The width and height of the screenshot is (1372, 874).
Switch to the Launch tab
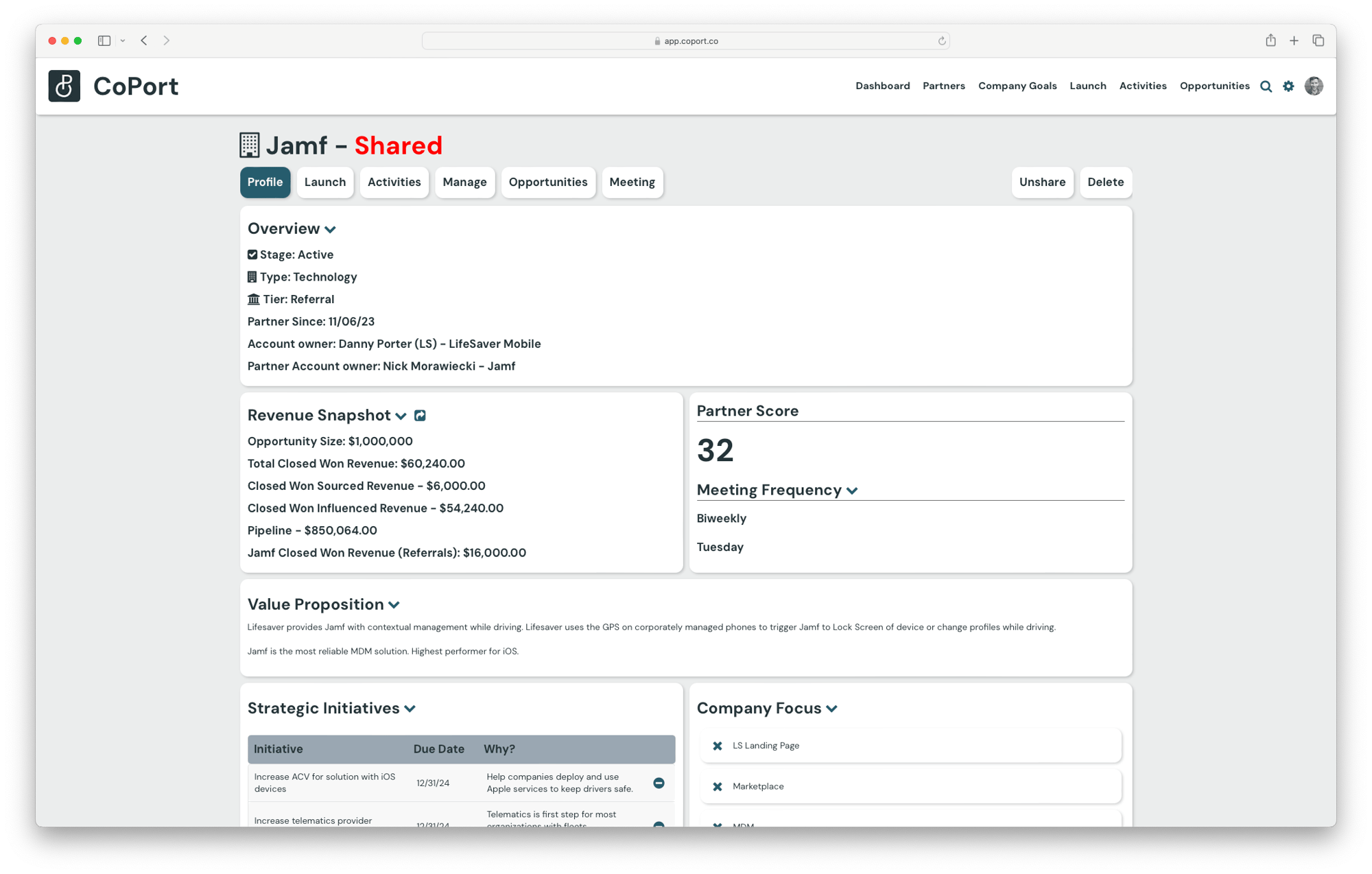pos(325,182)
